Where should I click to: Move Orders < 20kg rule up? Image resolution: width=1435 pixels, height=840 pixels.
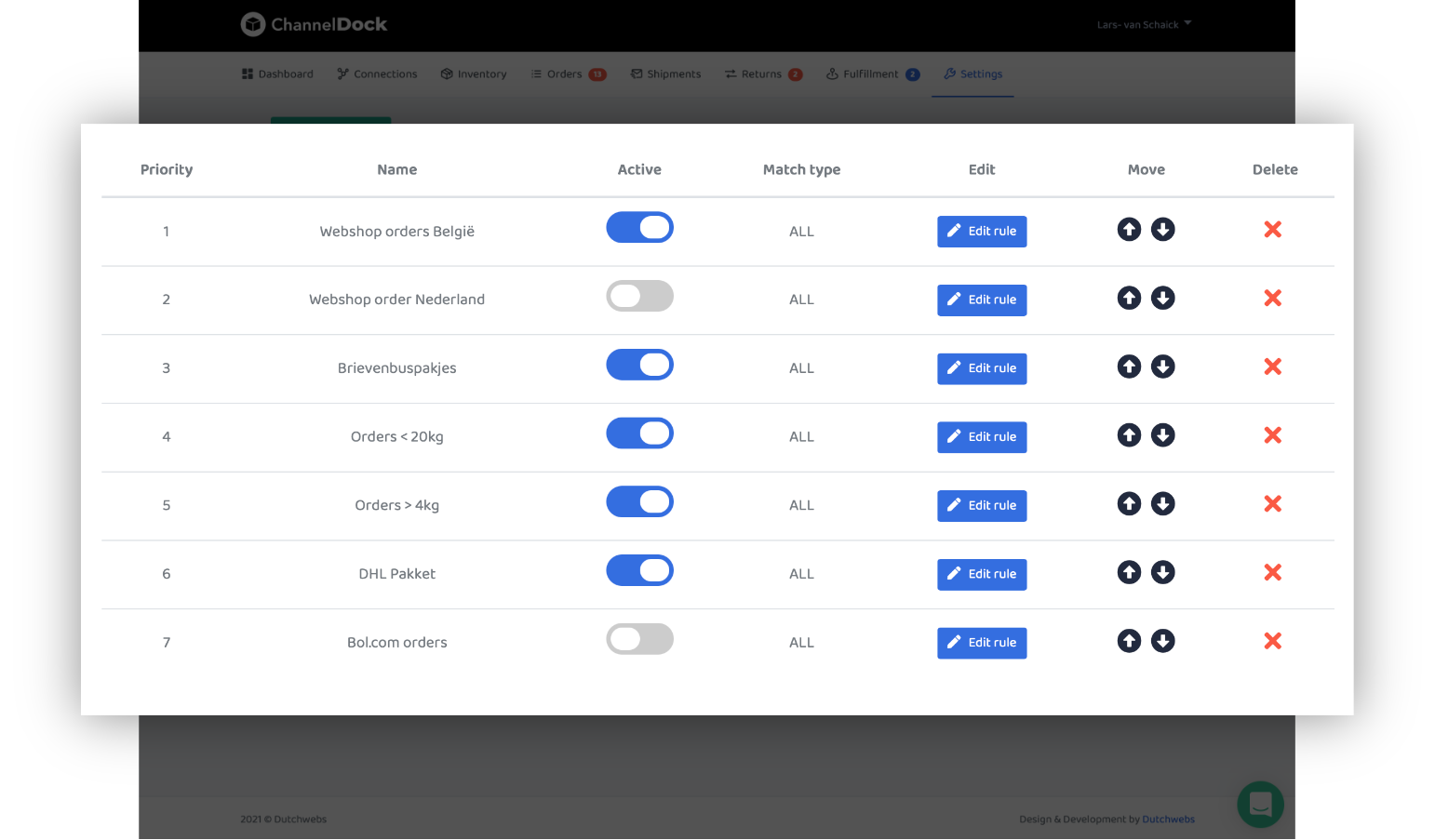[1129, 435]
